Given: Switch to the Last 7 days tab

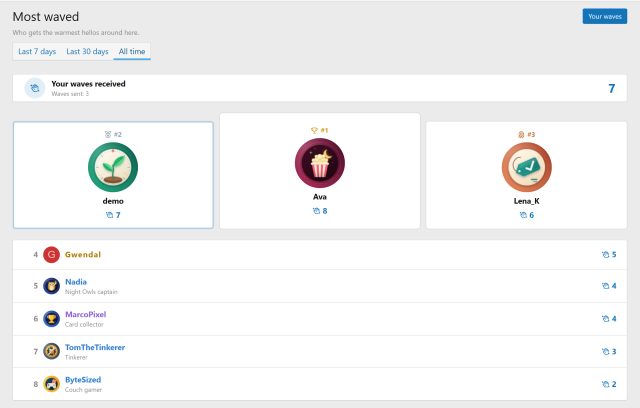Looking at the screenshot, I should (37, 51).
